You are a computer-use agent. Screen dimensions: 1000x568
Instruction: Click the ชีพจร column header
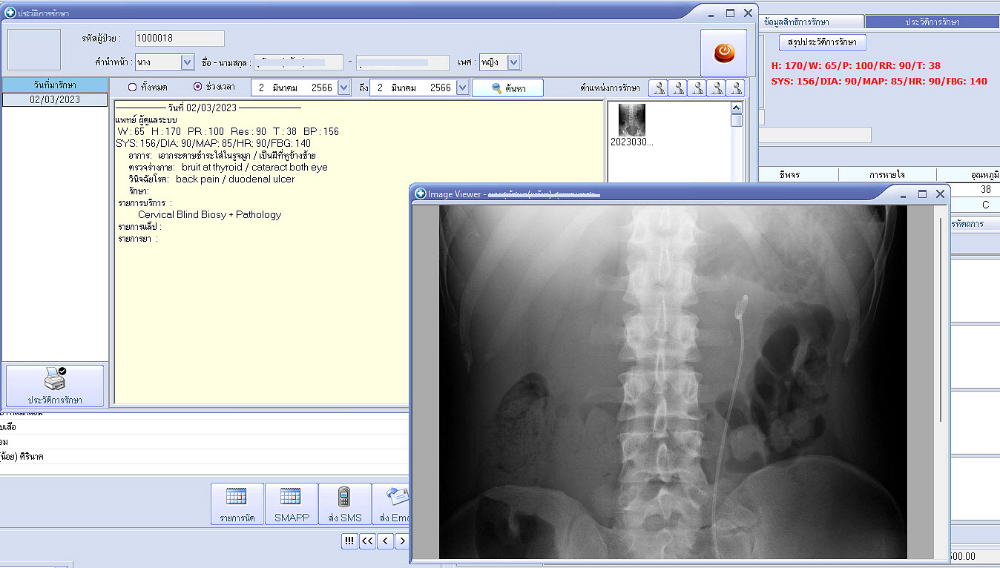[789, 174]
